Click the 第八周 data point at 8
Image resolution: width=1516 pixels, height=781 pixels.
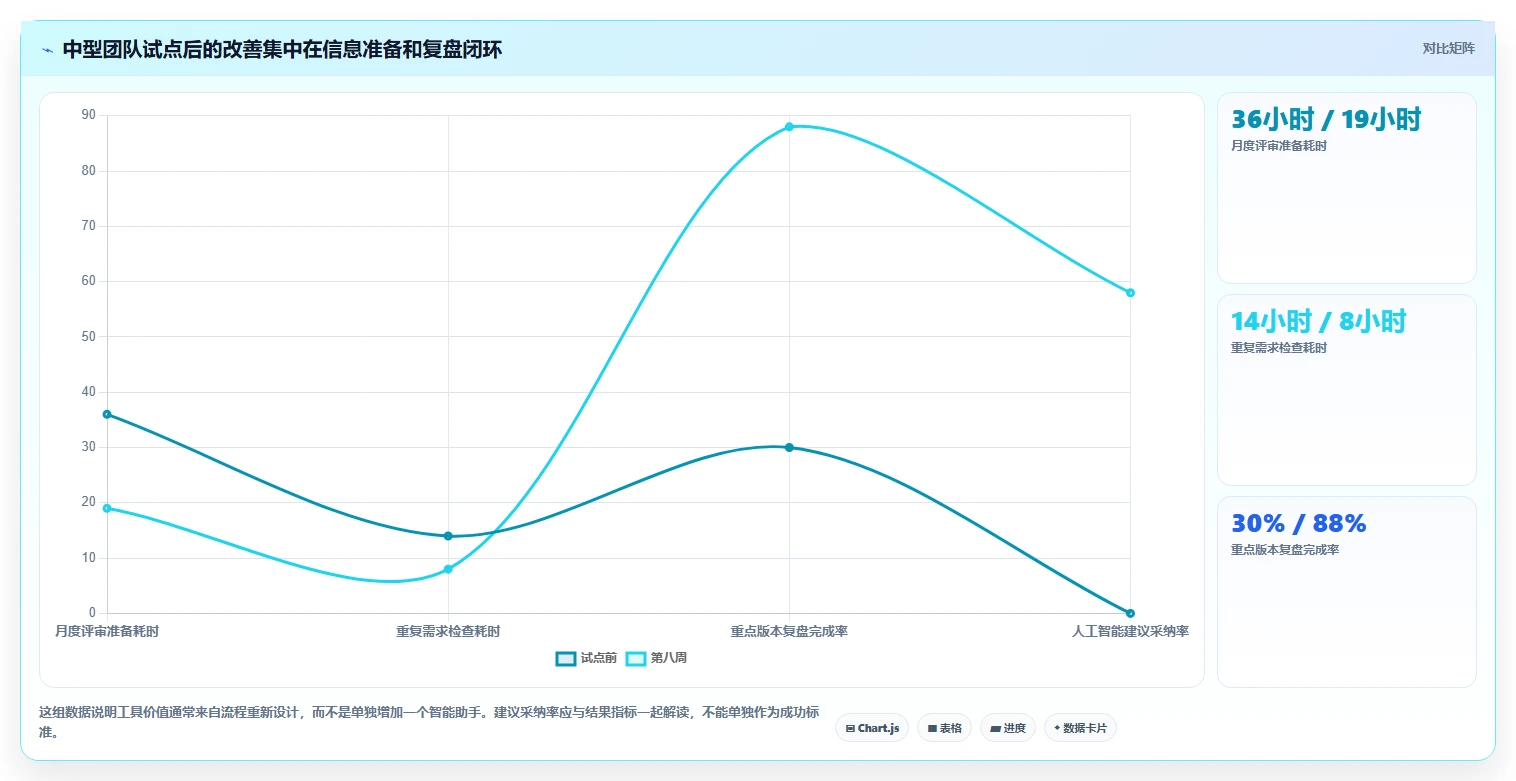(x=448, y=569)
